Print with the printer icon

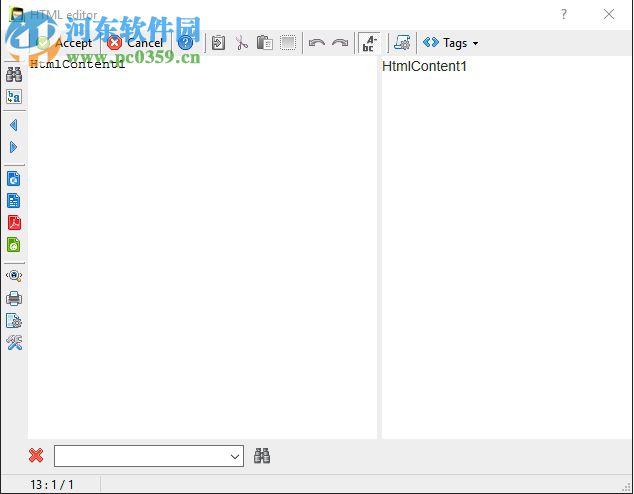coord(14,299)
